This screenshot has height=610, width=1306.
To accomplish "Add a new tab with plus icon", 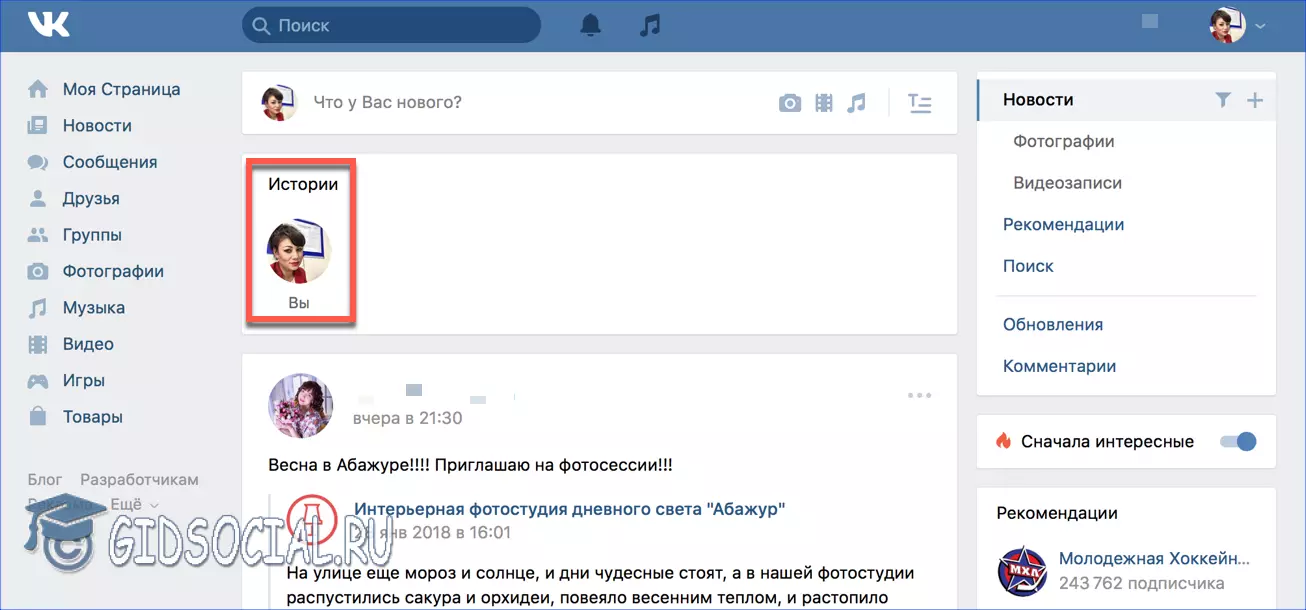I will [x=1255, y=100].
